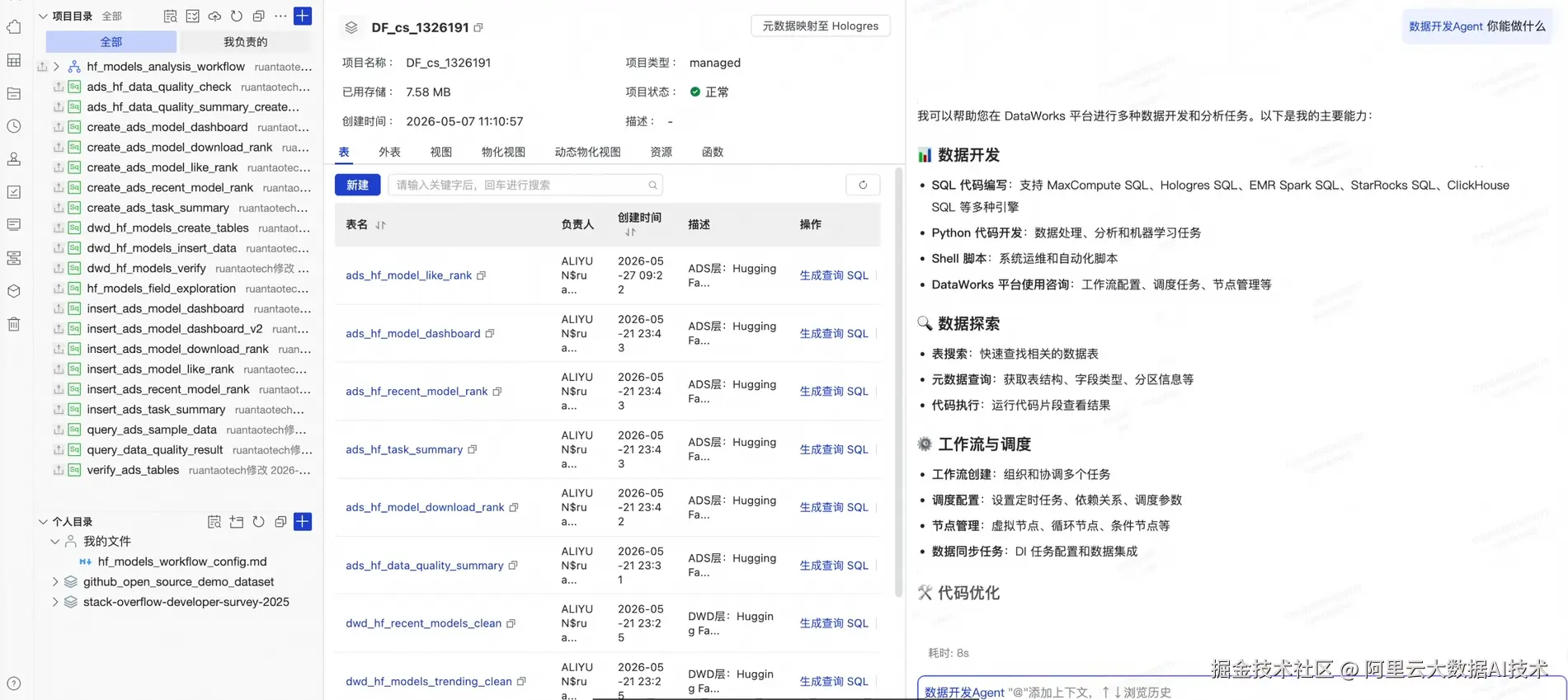Switch to the 资源 tab
Viewport: 1568px width, 700px height.
[661, 152]
